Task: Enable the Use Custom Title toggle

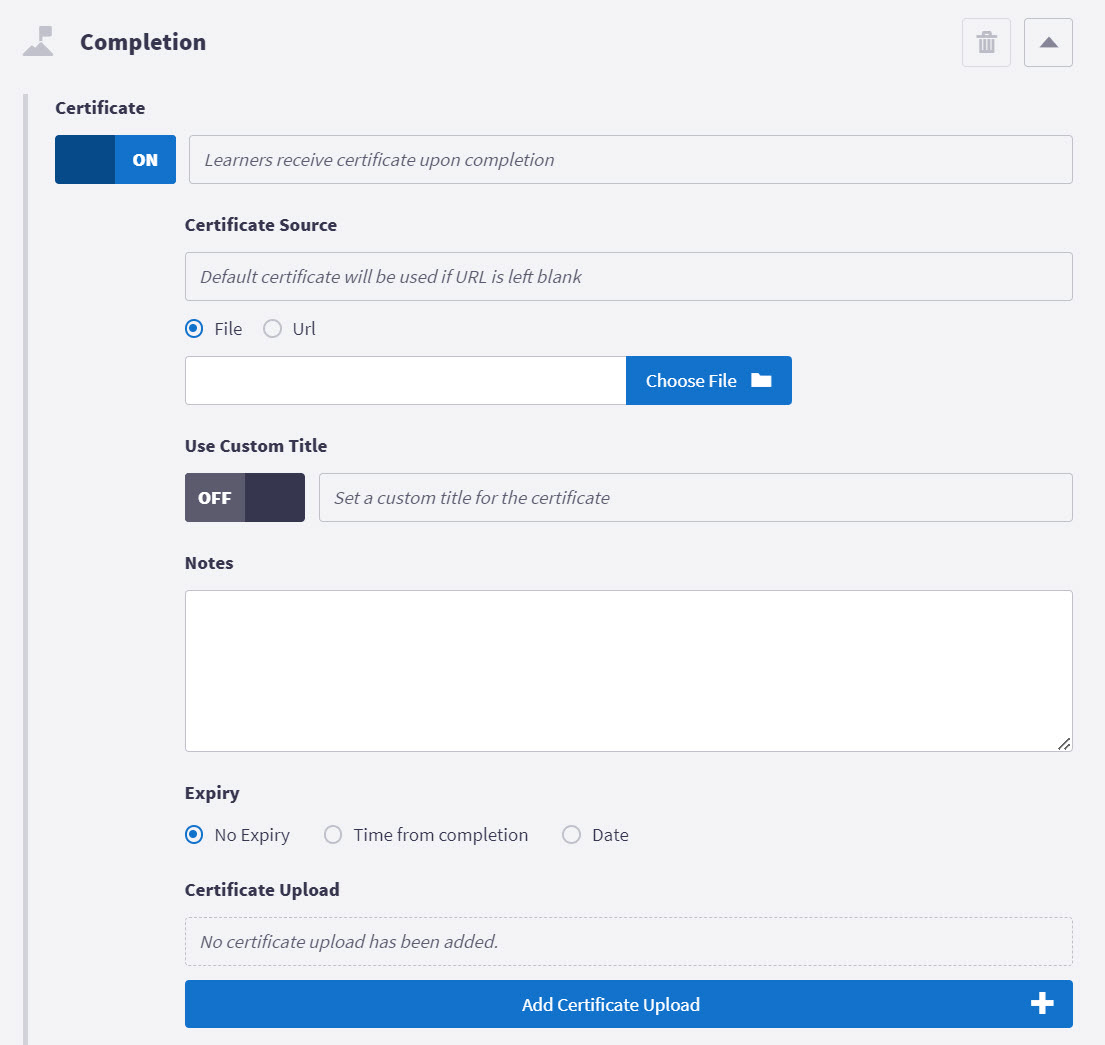Action: click(244, 497)
